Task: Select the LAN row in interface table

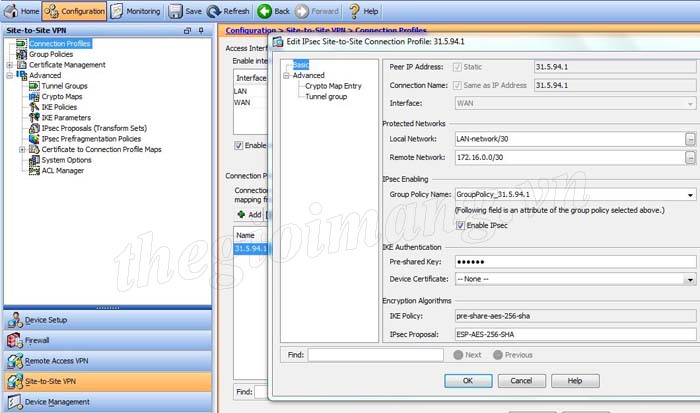Action: (x=250, y=91)
